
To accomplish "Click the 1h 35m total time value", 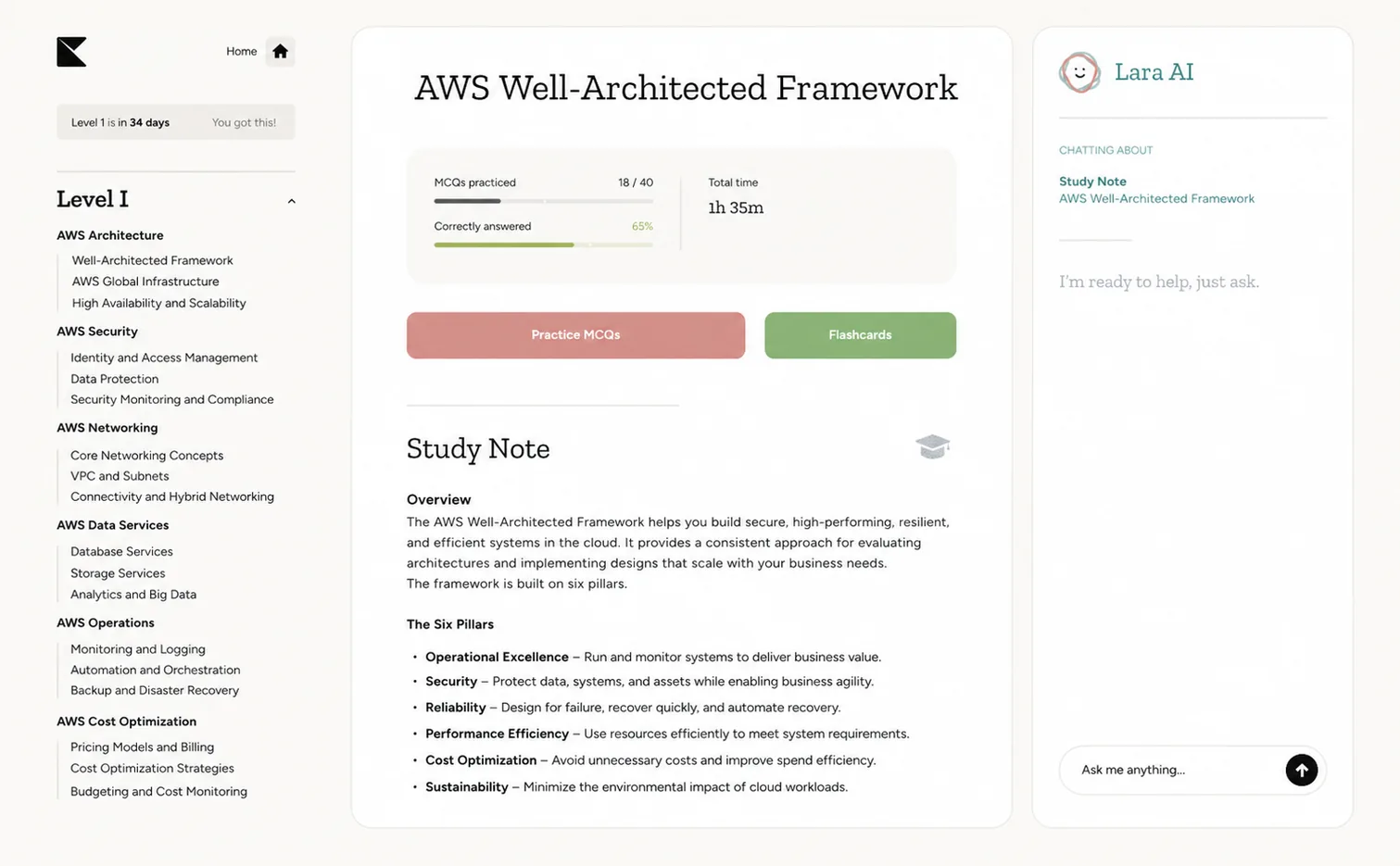I will click(x=736, y=207).
